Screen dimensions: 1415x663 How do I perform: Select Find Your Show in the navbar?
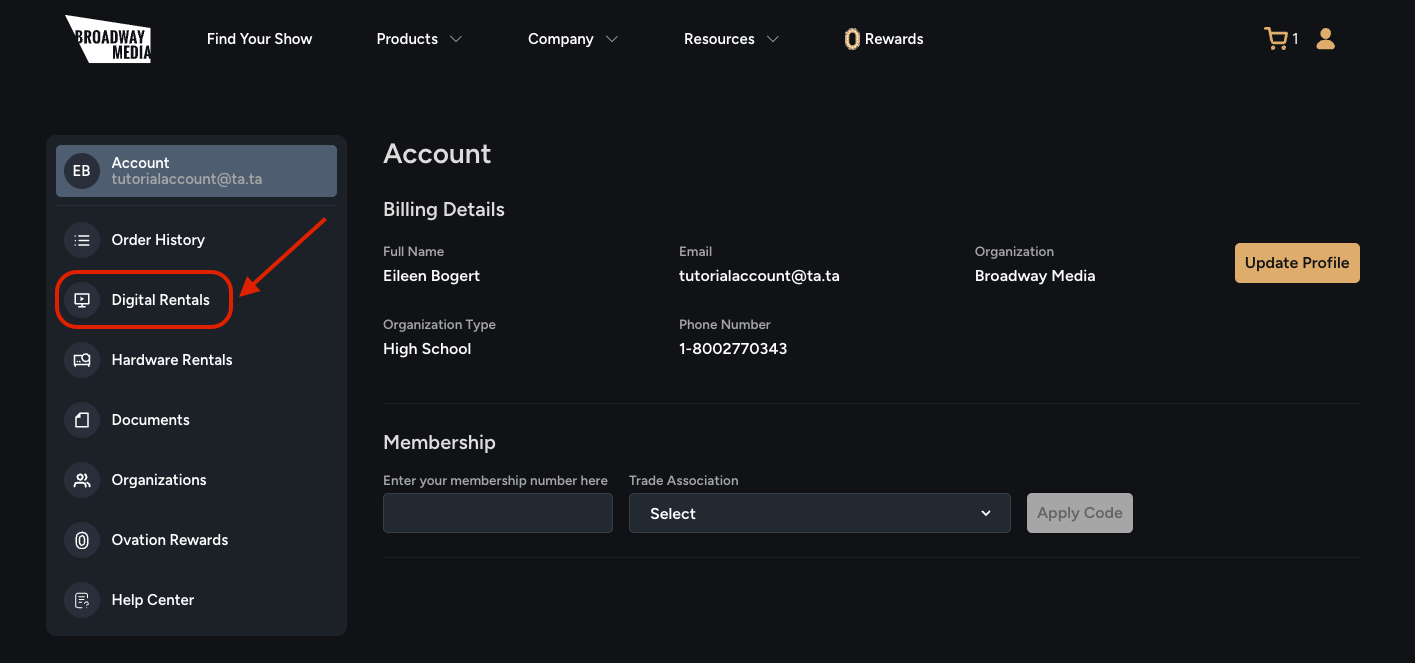point(259,38)
